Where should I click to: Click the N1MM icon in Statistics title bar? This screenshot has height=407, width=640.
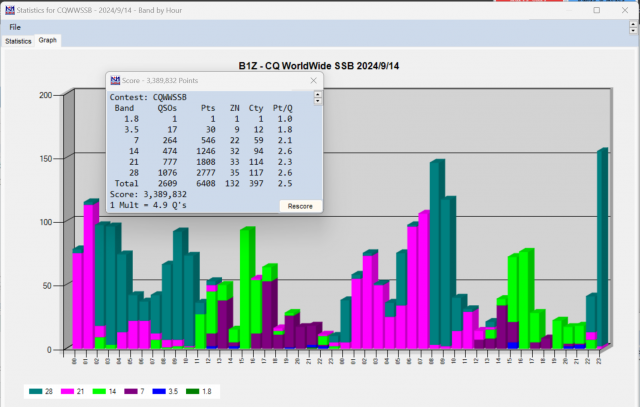(10, 10)
